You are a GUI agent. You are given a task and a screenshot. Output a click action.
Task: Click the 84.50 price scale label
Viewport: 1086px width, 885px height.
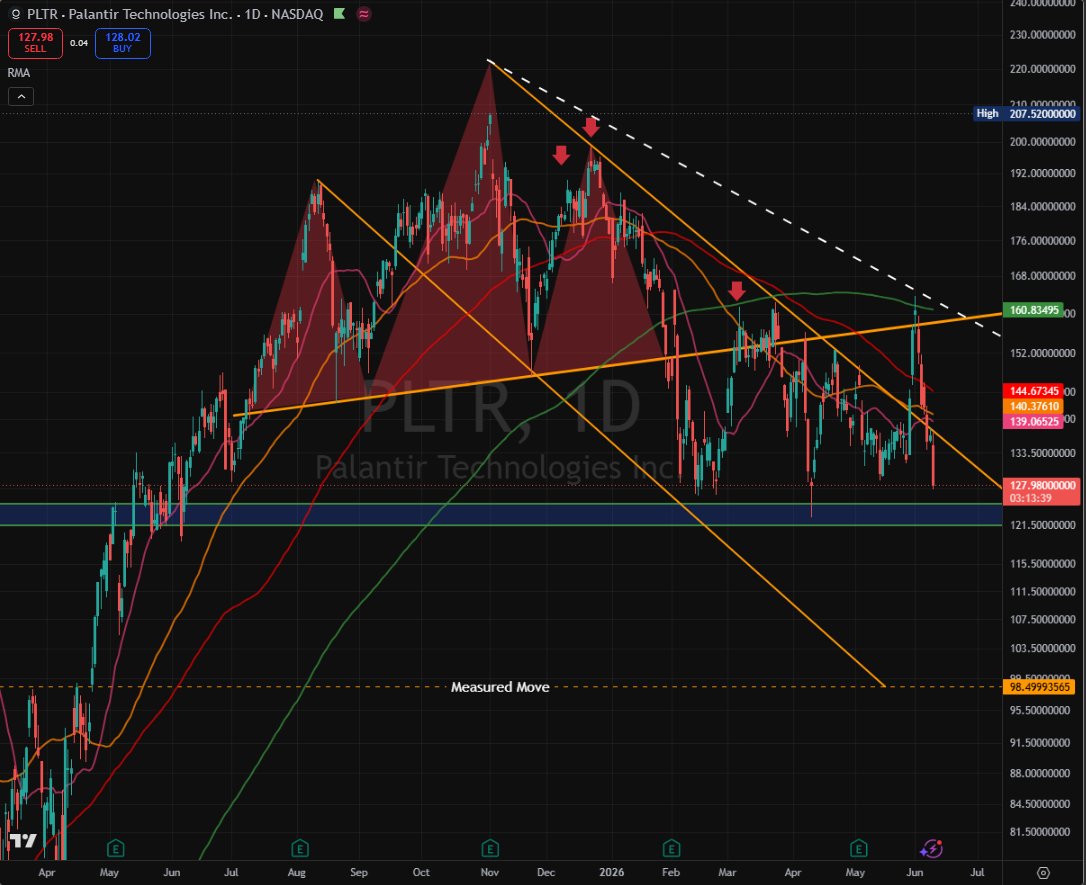tap(1042, 804)
